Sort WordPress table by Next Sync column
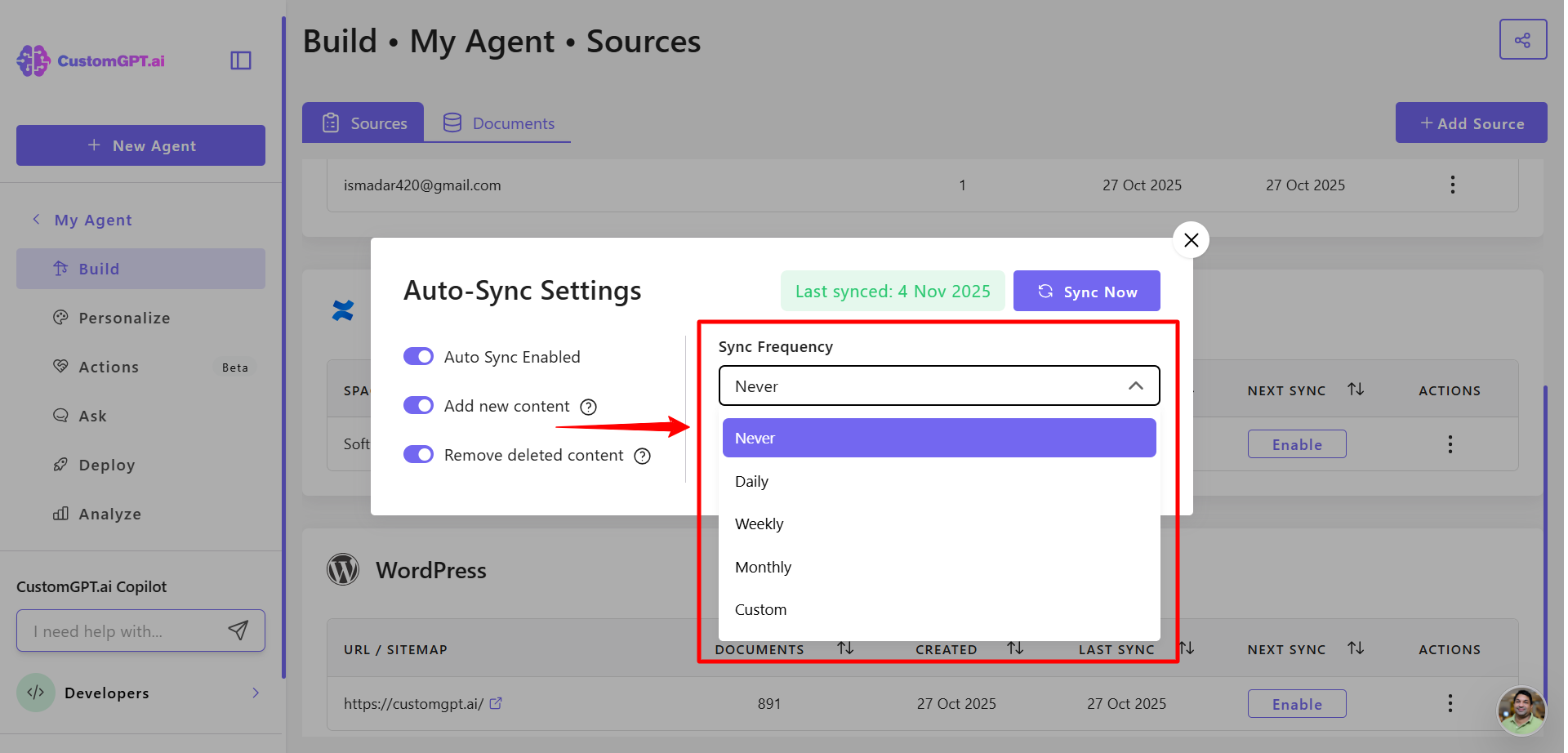 (x=1356, y=648)
